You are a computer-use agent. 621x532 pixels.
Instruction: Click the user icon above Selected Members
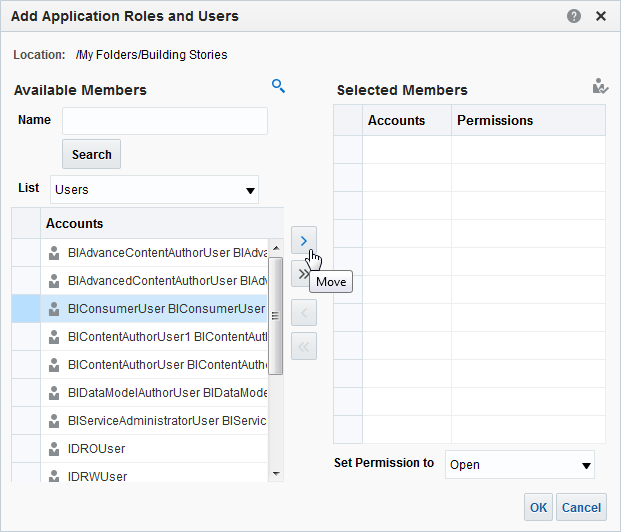pos(599,88)
